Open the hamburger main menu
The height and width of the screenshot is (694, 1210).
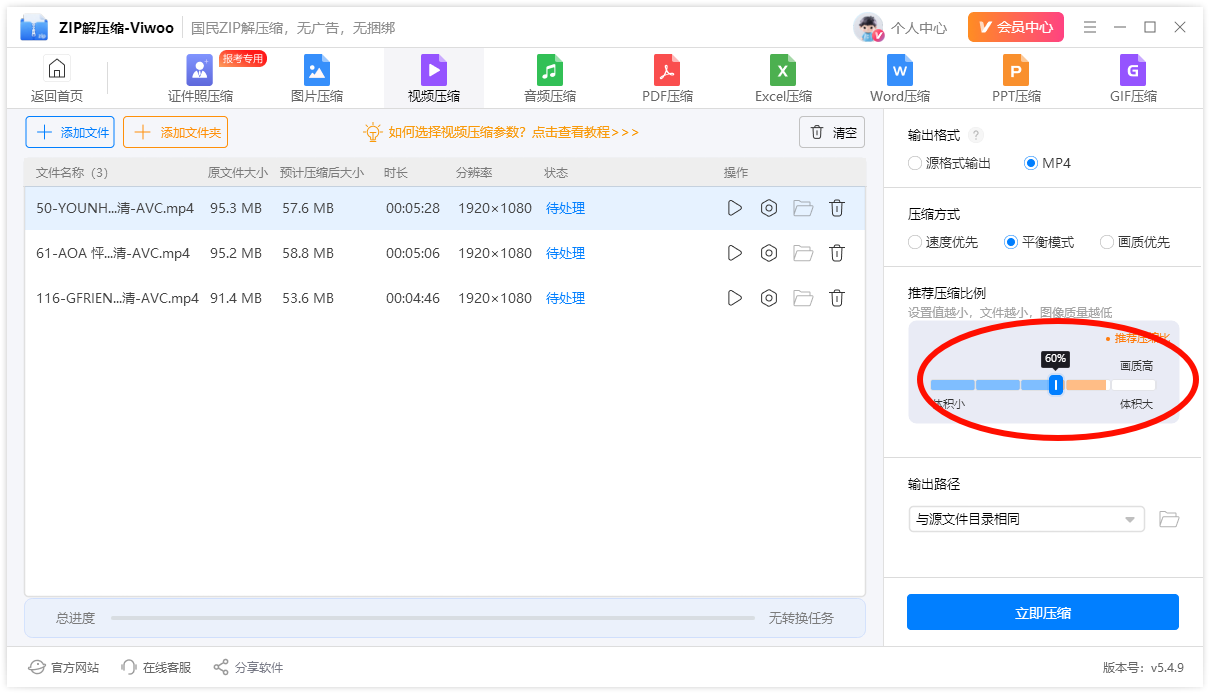pos(1090,27)
